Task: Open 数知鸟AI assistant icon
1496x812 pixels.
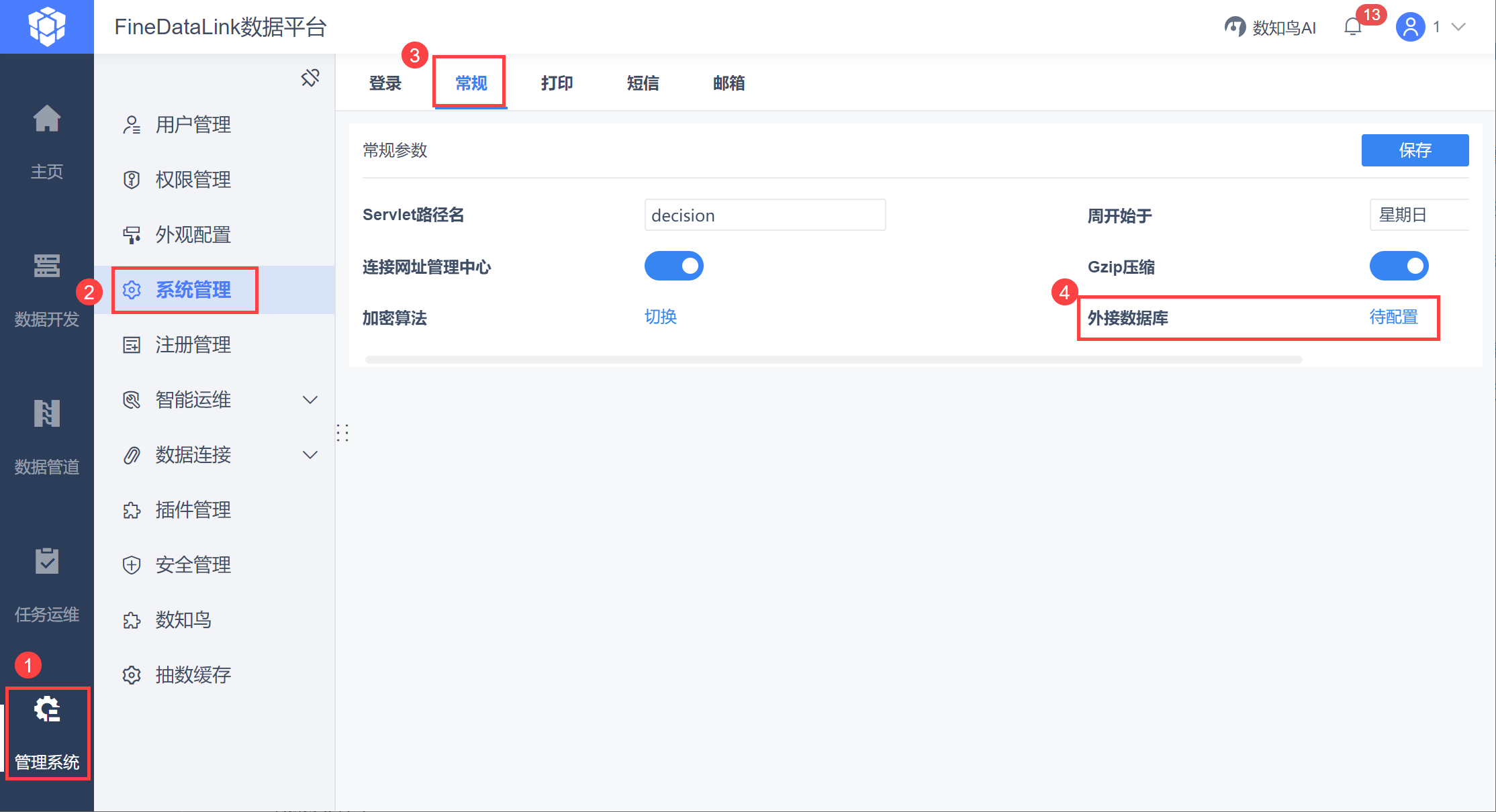Action: point(1235,27)
